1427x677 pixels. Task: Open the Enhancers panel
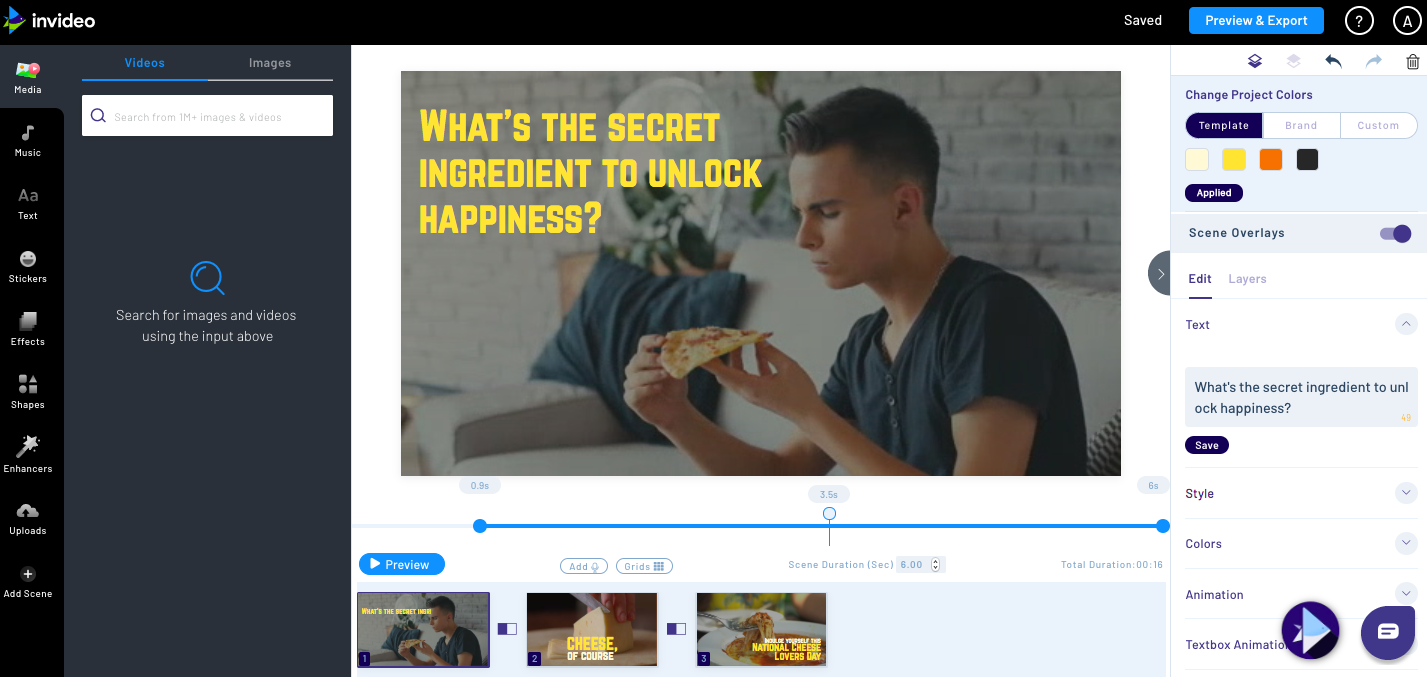pos(28,454)
